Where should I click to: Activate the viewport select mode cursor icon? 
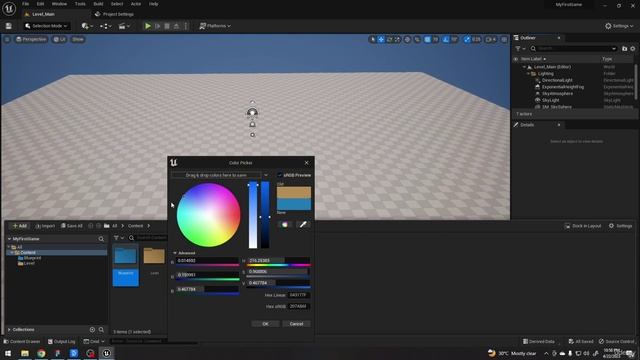tap(372, 39)
